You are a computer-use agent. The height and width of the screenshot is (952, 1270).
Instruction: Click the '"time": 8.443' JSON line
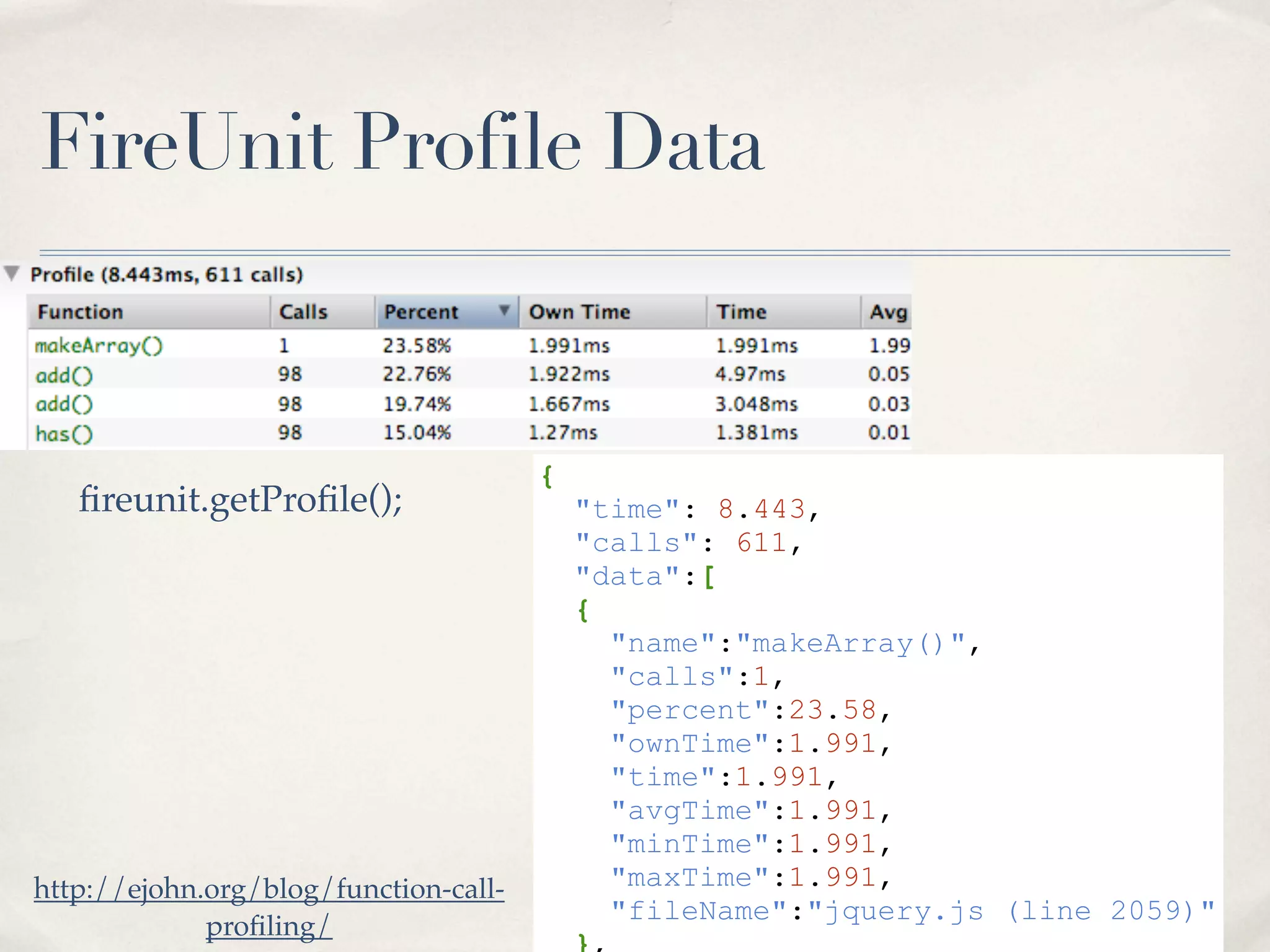point(698,509)
